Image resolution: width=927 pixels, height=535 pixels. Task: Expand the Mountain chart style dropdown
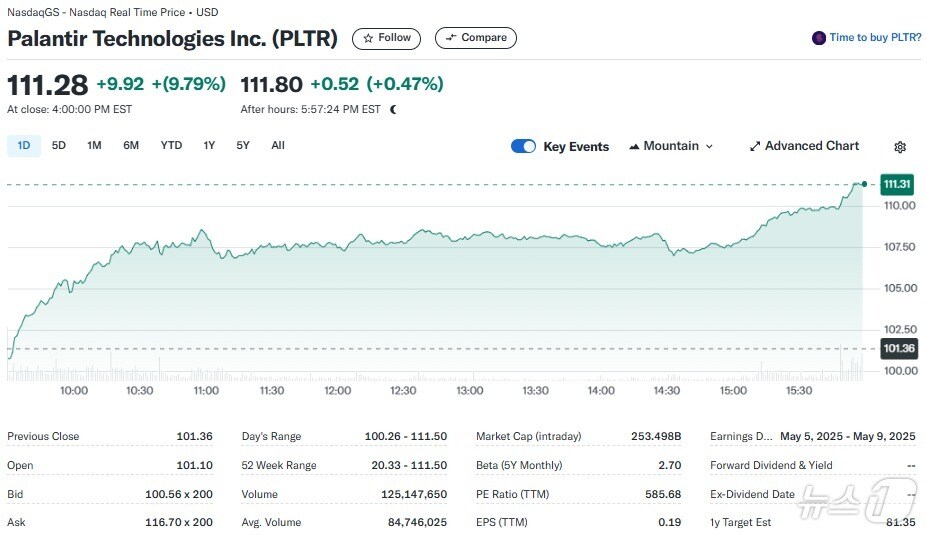709,146
